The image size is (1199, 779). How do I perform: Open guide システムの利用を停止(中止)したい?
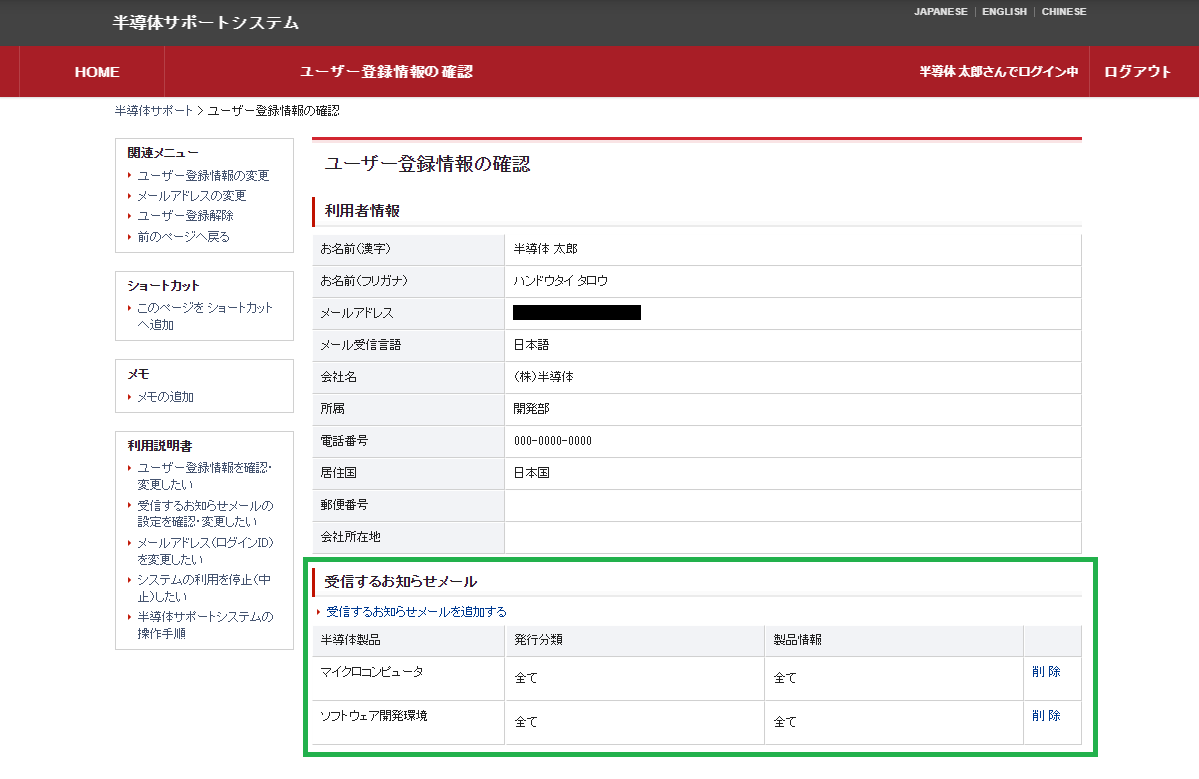click(203, 588)
